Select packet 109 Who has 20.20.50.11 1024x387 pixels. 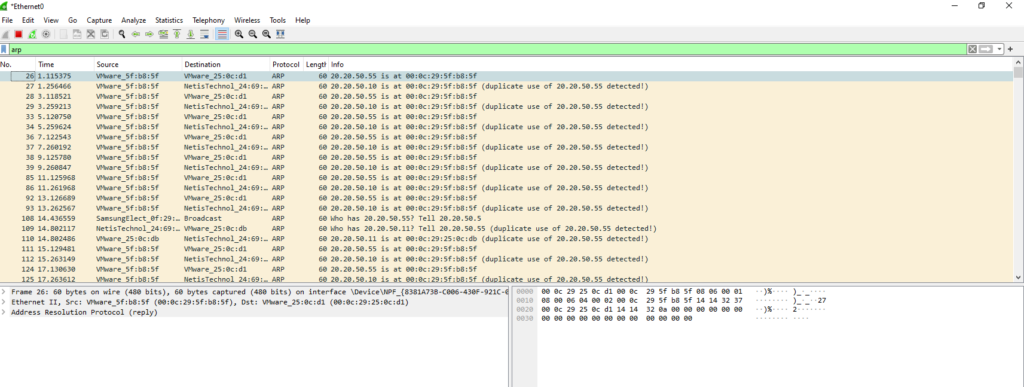(x=506, y=229)
